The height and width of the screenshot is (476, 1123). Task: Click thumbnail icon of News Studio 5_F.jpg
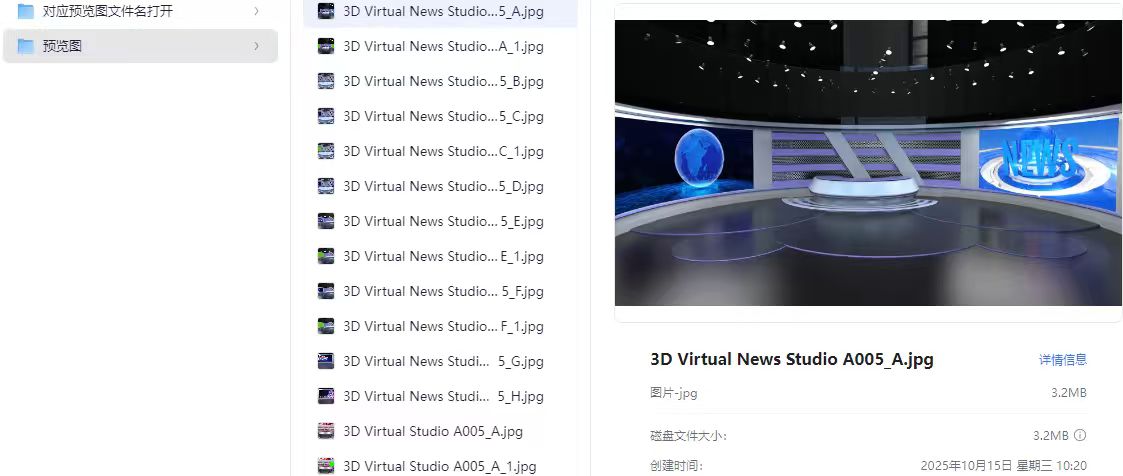click(326, 291)
